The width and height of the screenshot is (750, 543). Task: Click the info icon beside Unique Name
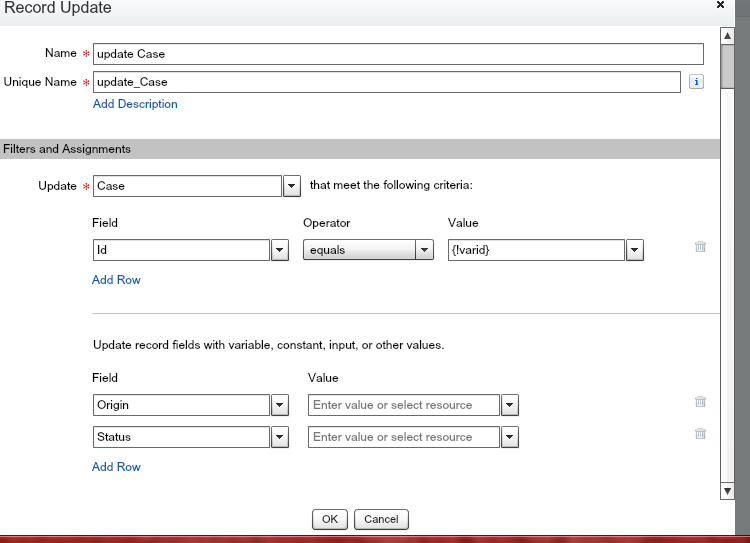[x=697, y=82]
